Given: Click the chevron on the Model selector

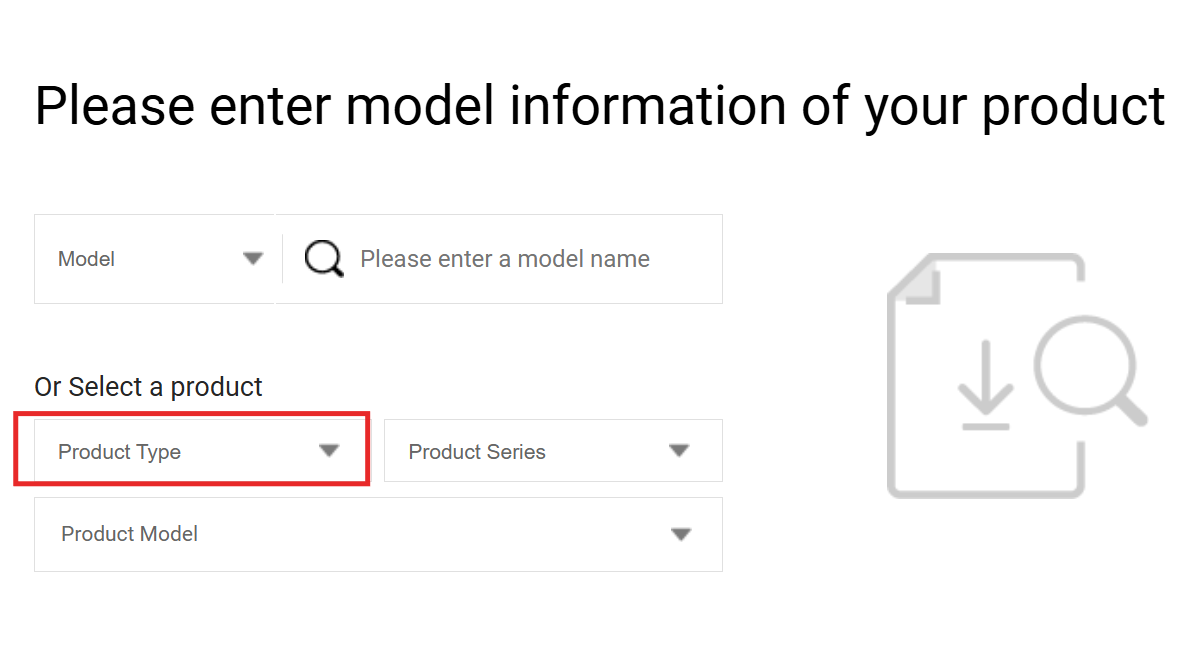Looking at the screenshot, I should [253, 258].
